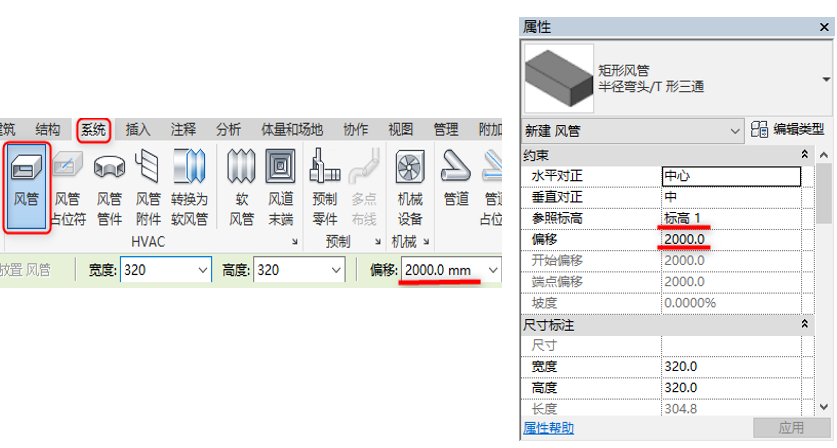The height and width of the screenshot is (448, 837).
Task: Place a 风道末端 air terminal
Action: click(x=280, y=187)
